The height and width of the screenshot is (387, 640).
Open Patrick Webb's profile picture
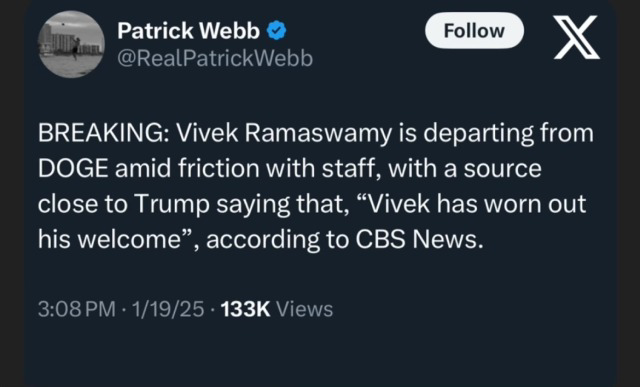[71, 44]
